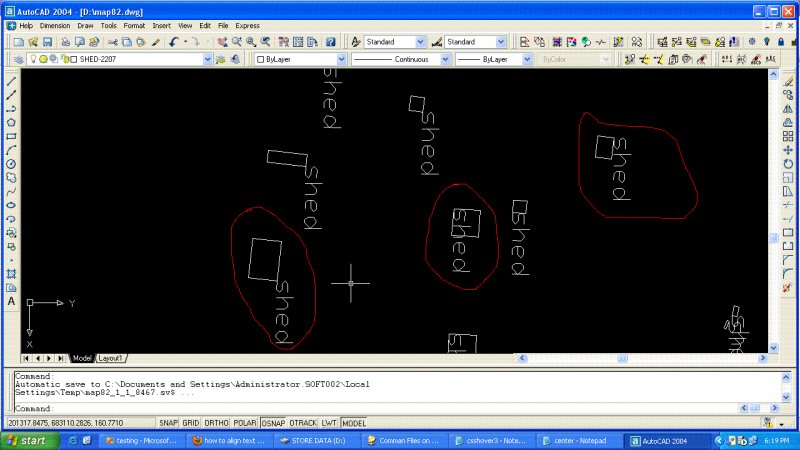Open the Draw menu
Viewport: 800px width, 450px height.
(x=85, y=26)
